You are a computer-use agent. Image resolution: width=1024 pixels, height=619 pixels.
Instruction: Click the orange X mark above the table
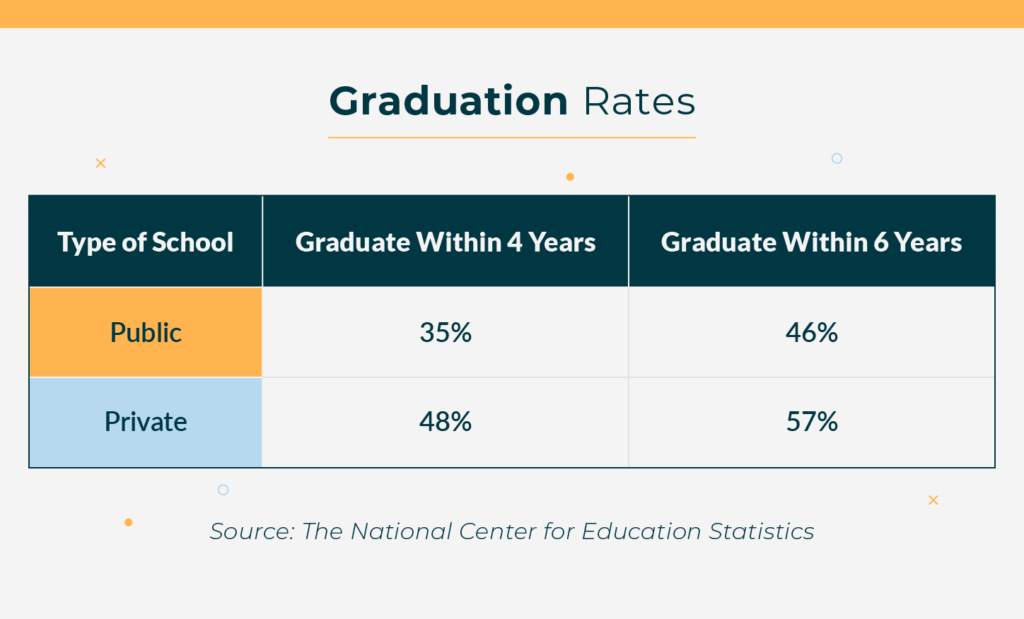[x=101, y=163]
